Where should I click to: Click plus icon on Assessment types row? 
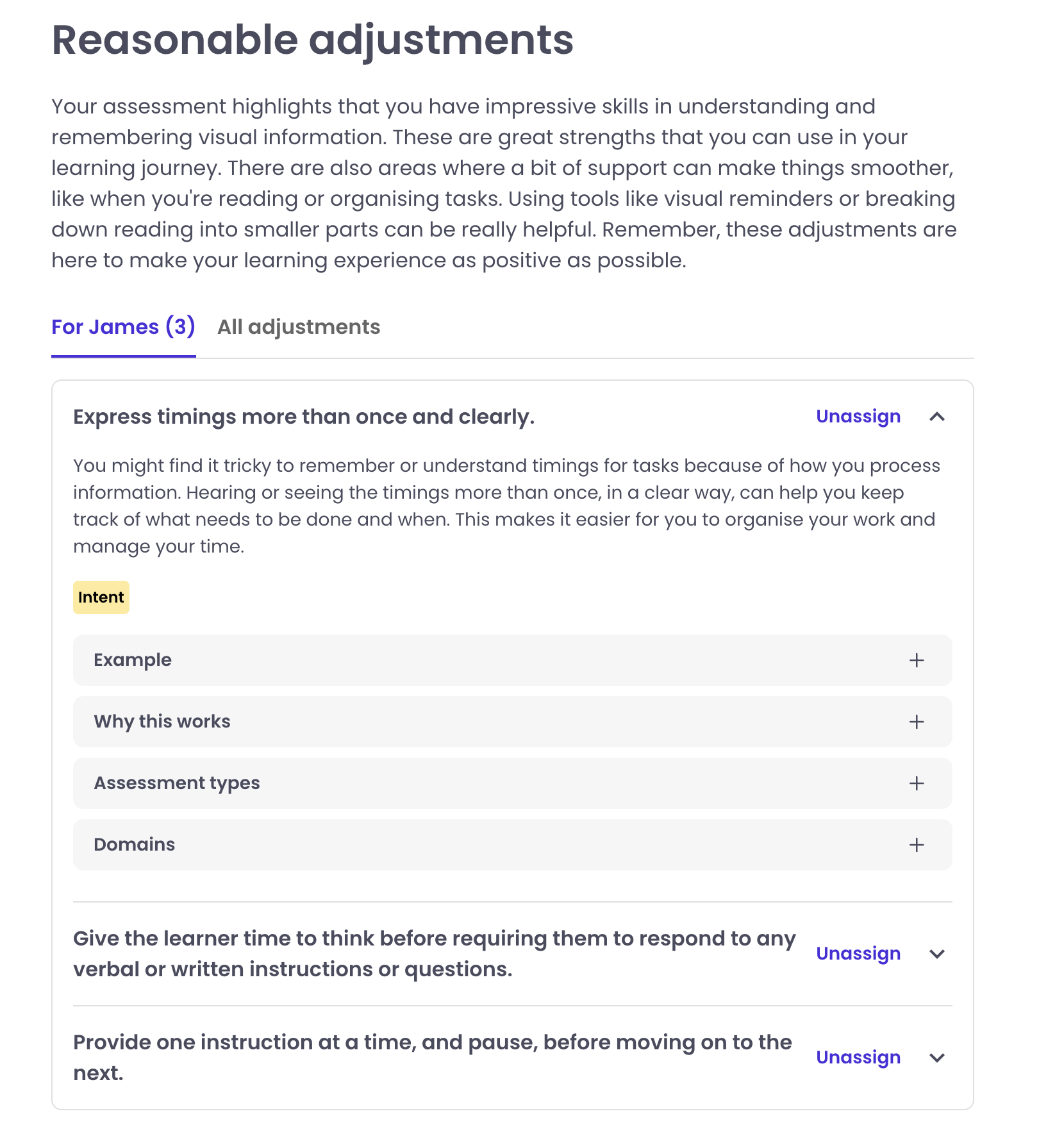coord(917,783)
